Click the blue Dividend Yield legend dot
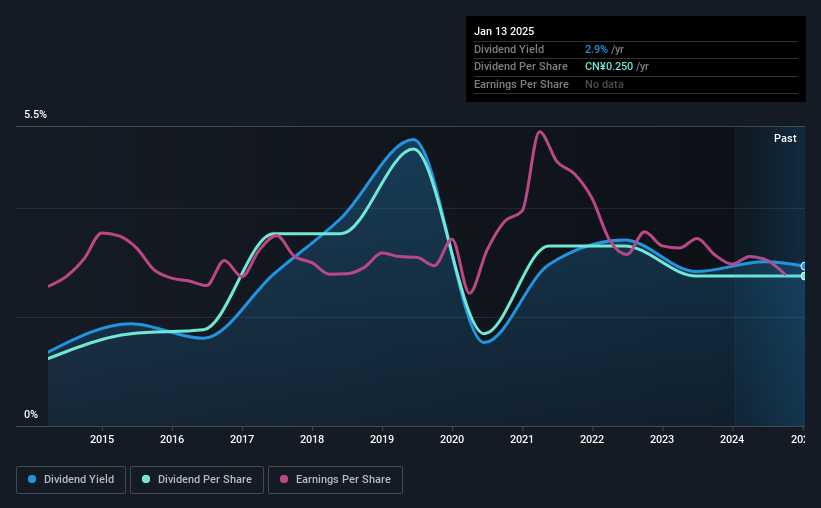Screen dimensions: 821x508 coord(32,479)
